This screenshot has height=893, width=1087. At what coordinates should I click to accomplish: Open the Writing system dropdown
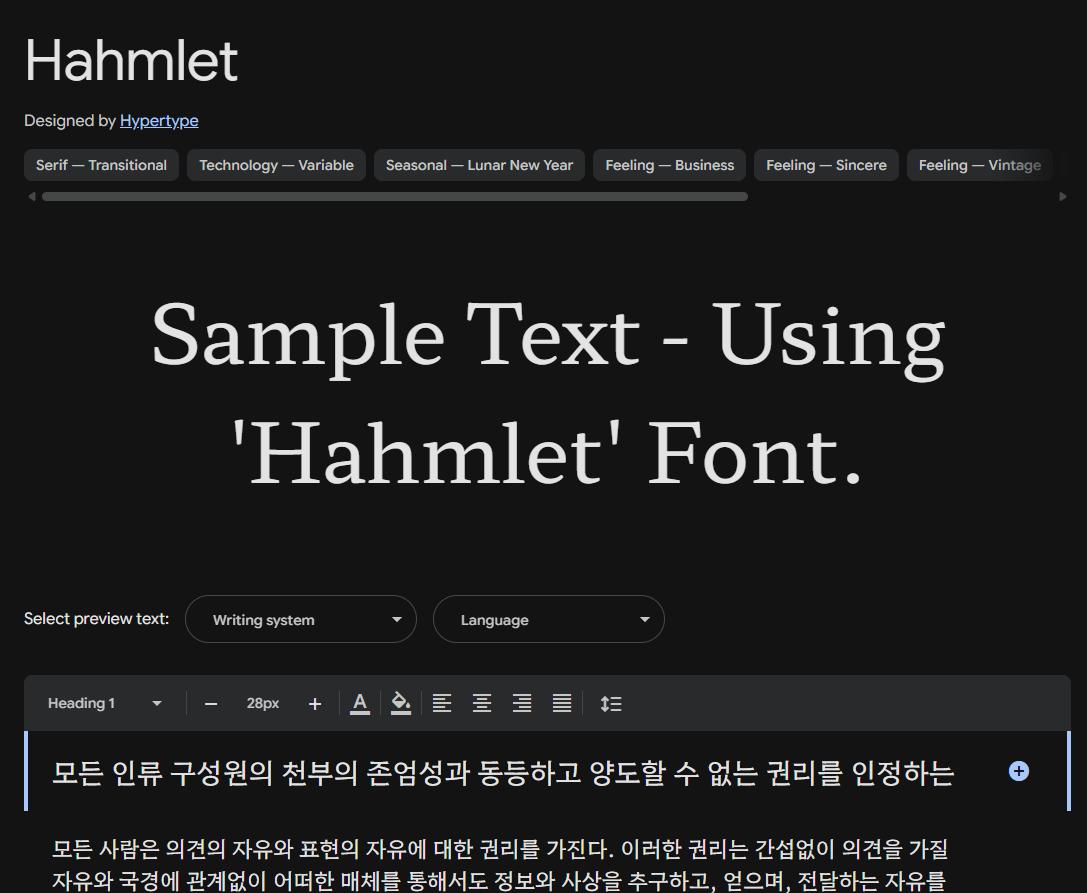(x=301, y=619)
